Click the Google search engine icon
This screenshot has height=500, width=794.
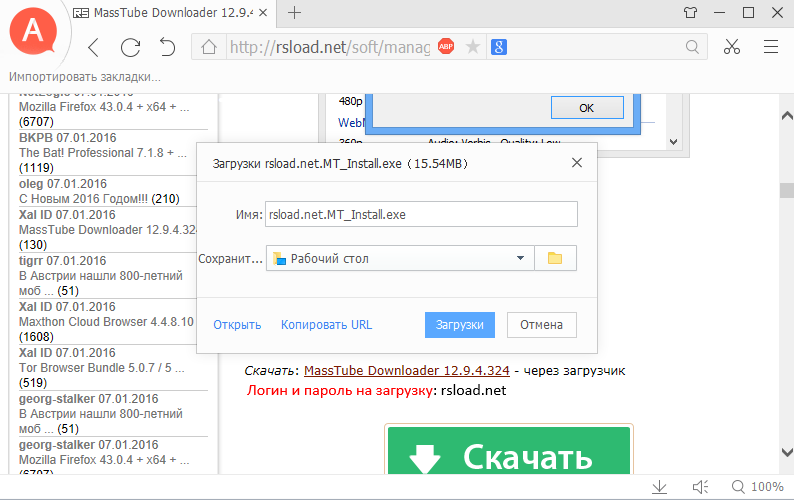click(499, 47)
